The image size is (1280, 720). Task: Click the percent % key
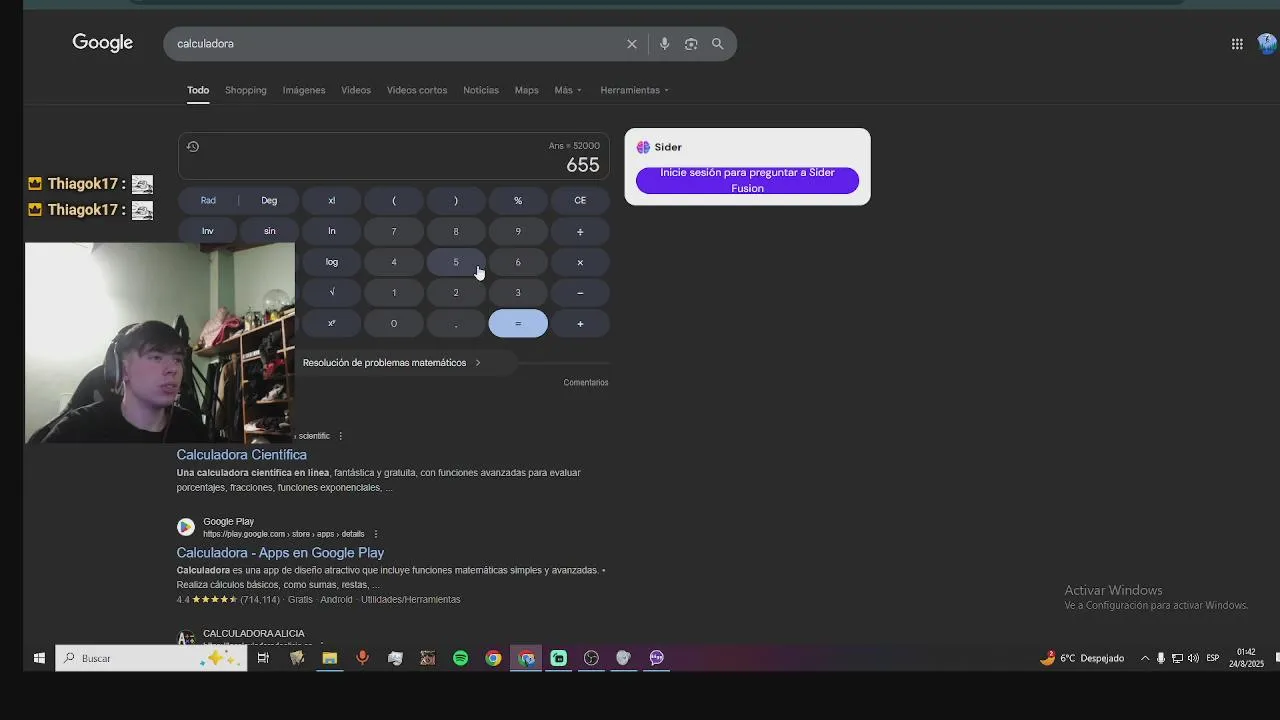coord(518,200)
